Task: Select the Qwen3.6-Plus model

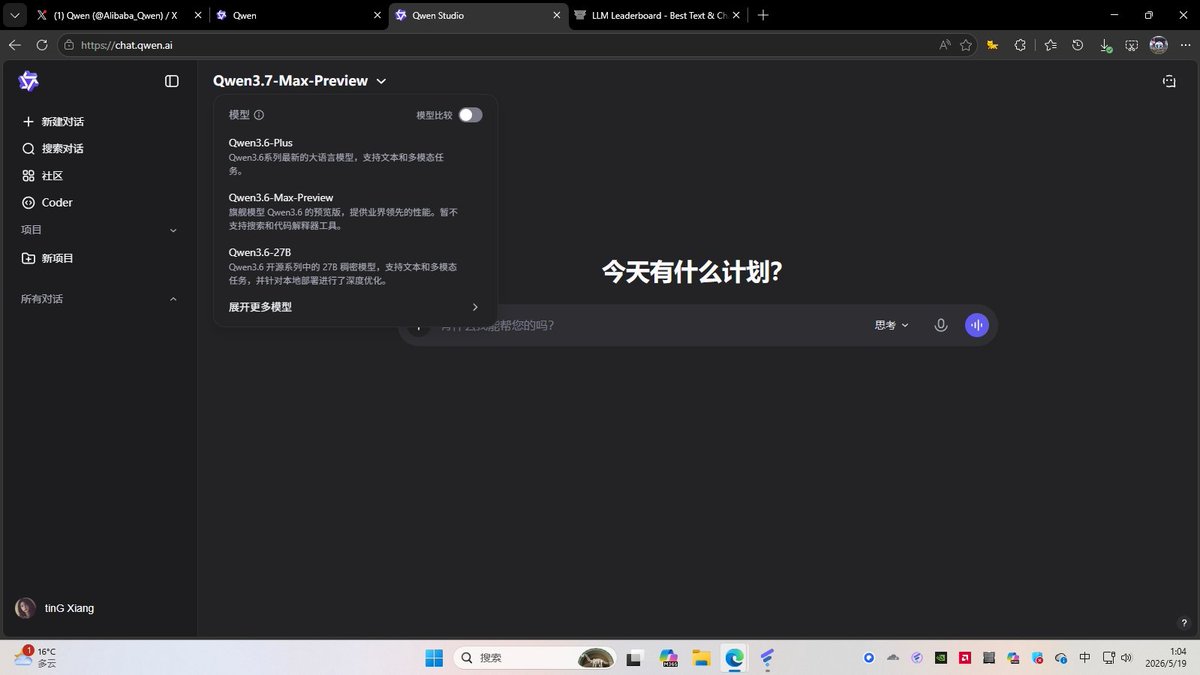Action: click(345, 156)
